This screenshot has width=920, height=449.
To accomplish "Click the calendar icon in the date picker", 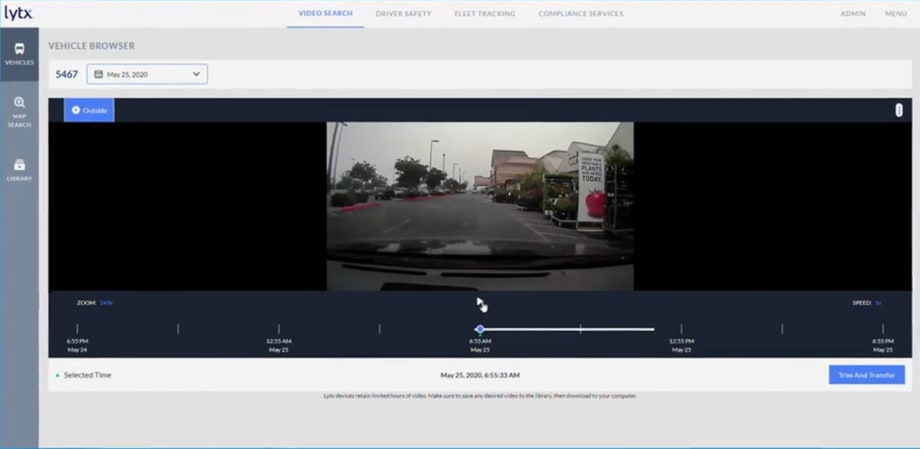I will pos(99,75).
